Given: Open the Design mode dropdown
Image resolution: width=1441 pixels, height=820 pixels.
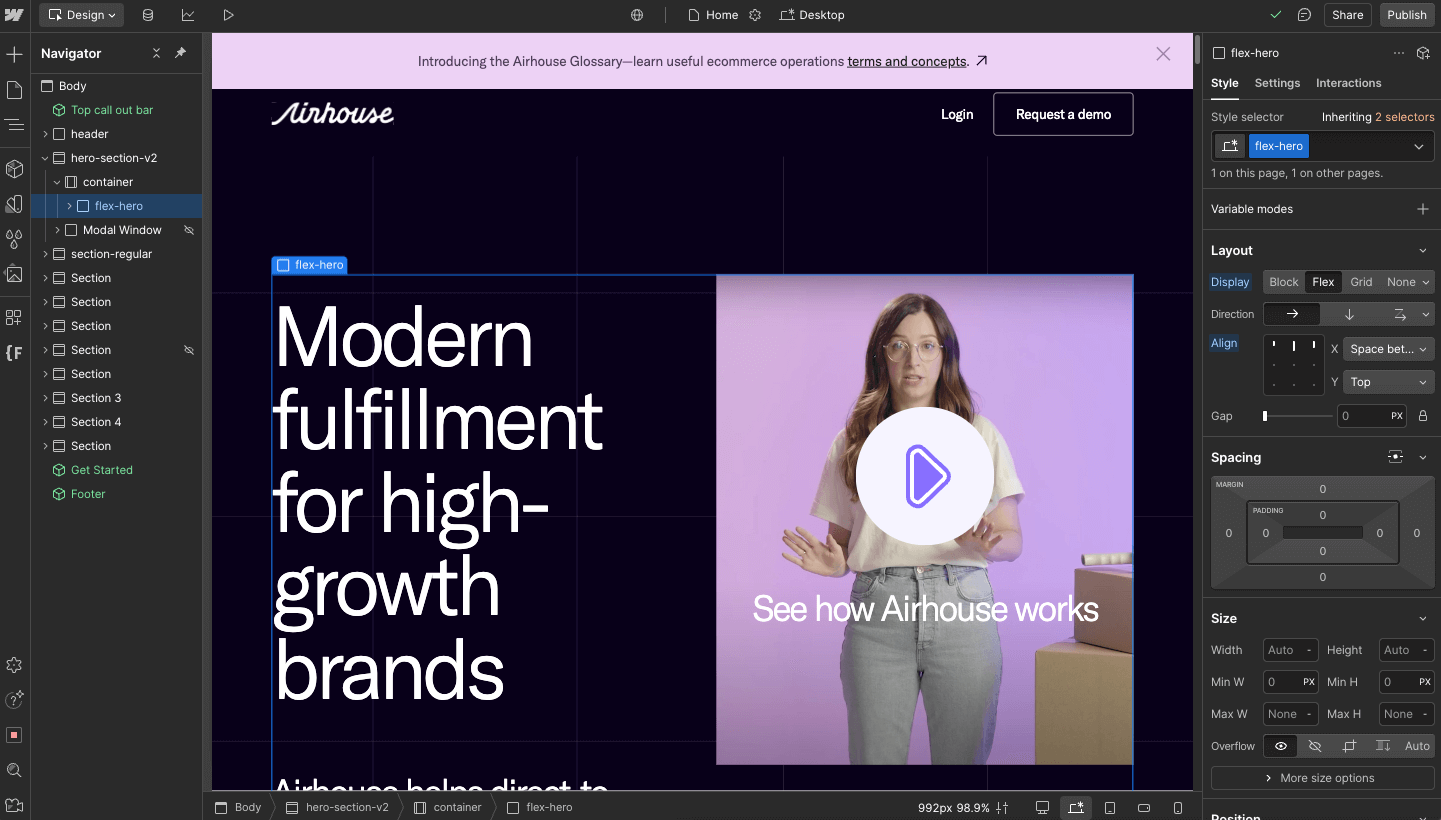Looking at the screenshot, I should [x=81, y=15].
